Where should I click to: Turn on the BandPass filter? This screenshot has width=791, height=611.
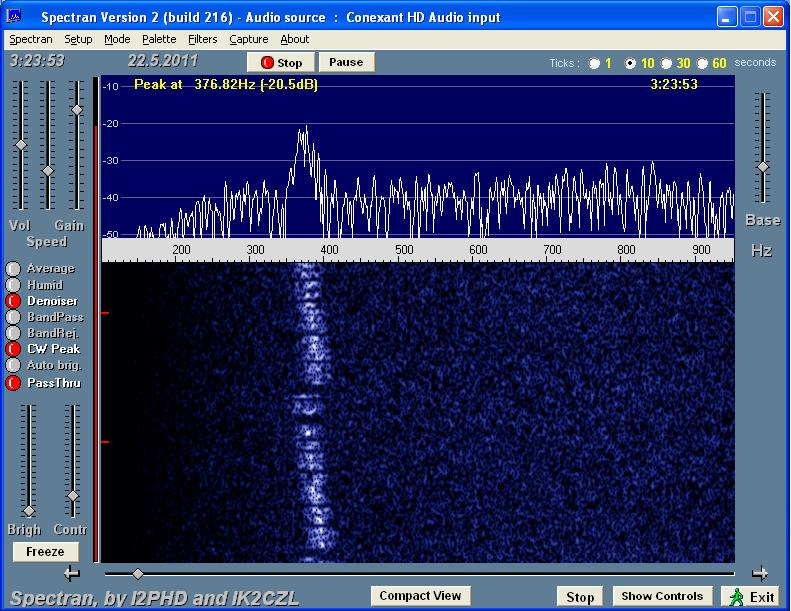click(13, 317)
